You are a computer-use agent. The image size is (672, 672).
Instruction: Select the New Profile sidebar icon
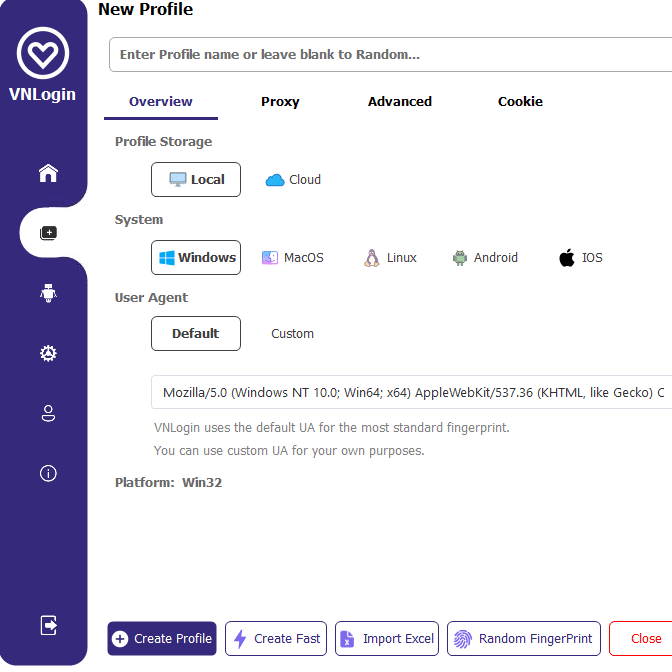(48, 233)
